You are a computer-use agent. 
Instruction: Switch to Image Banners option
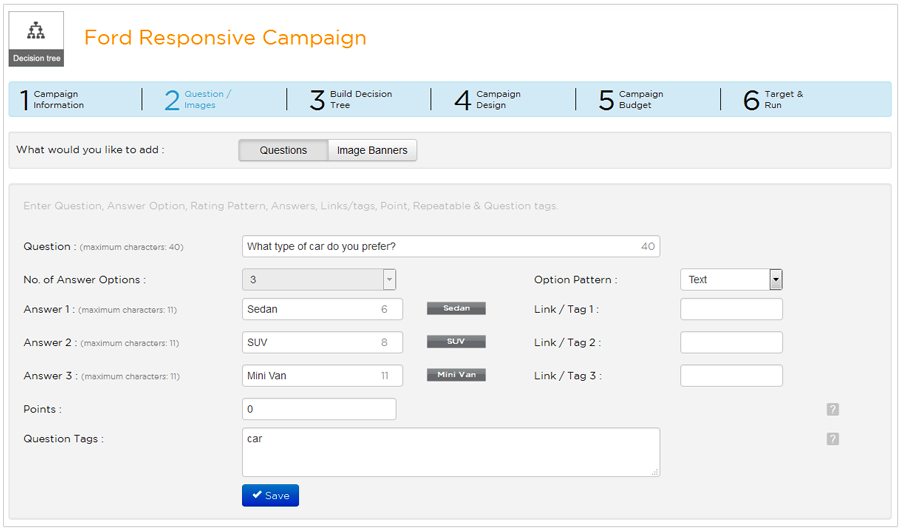coord(372,150)
